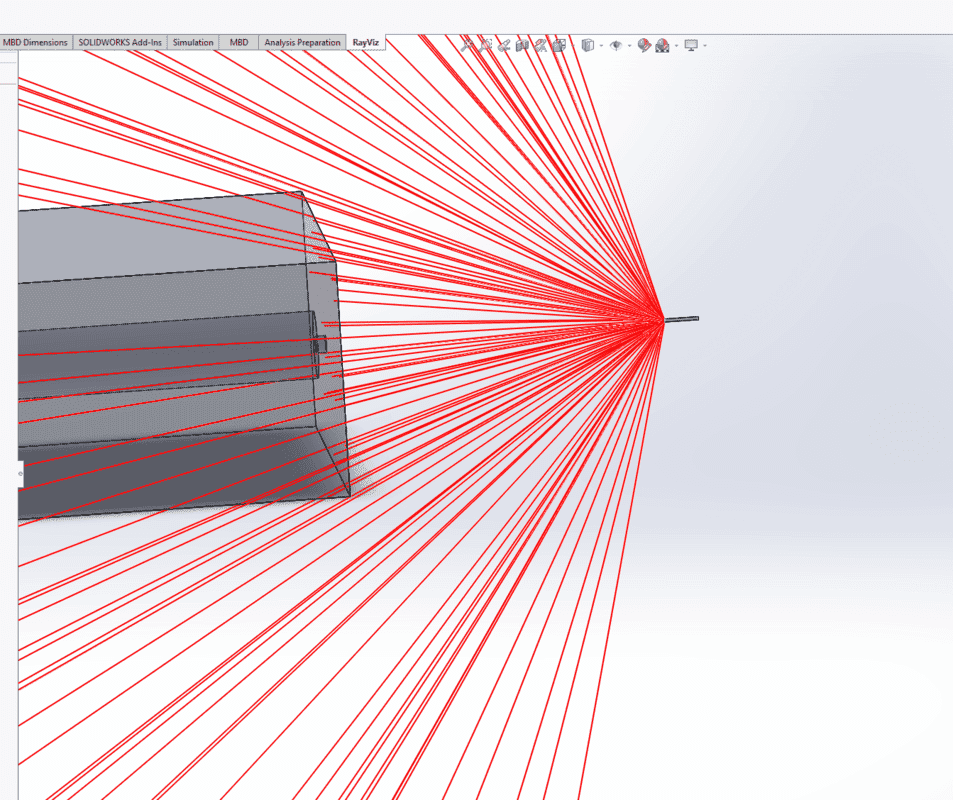Click the Display Style icon
The height and width of the screenshot is (800, 953).
click(x=588, y=45)
